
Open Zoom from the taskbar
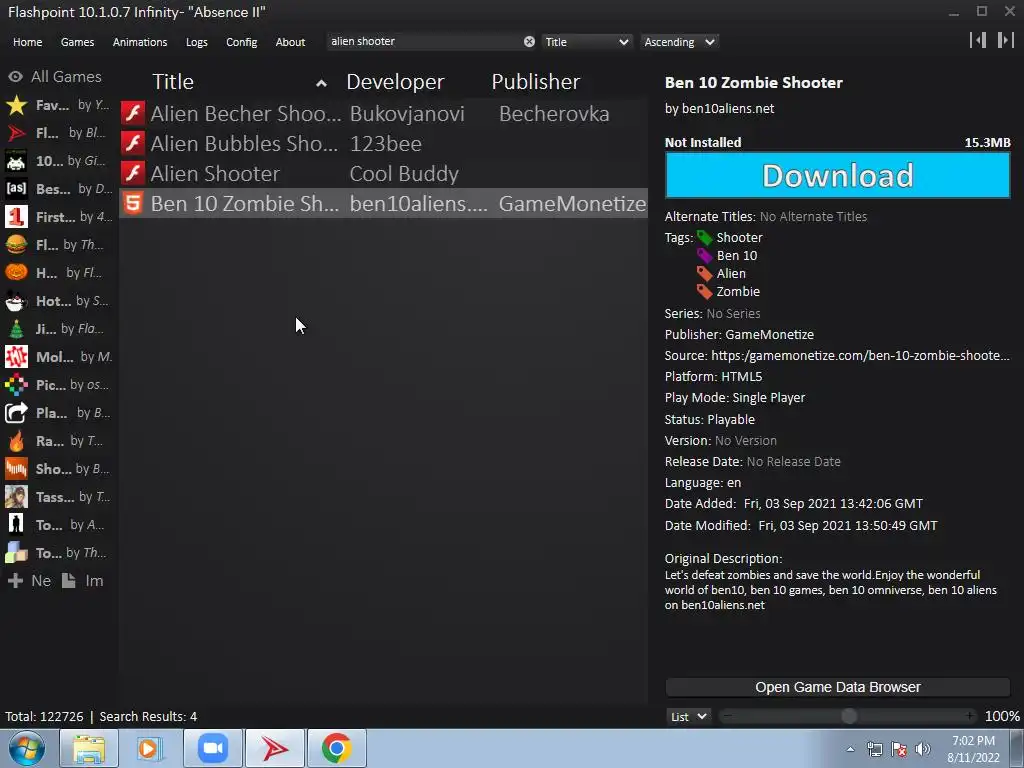point(213,748)
